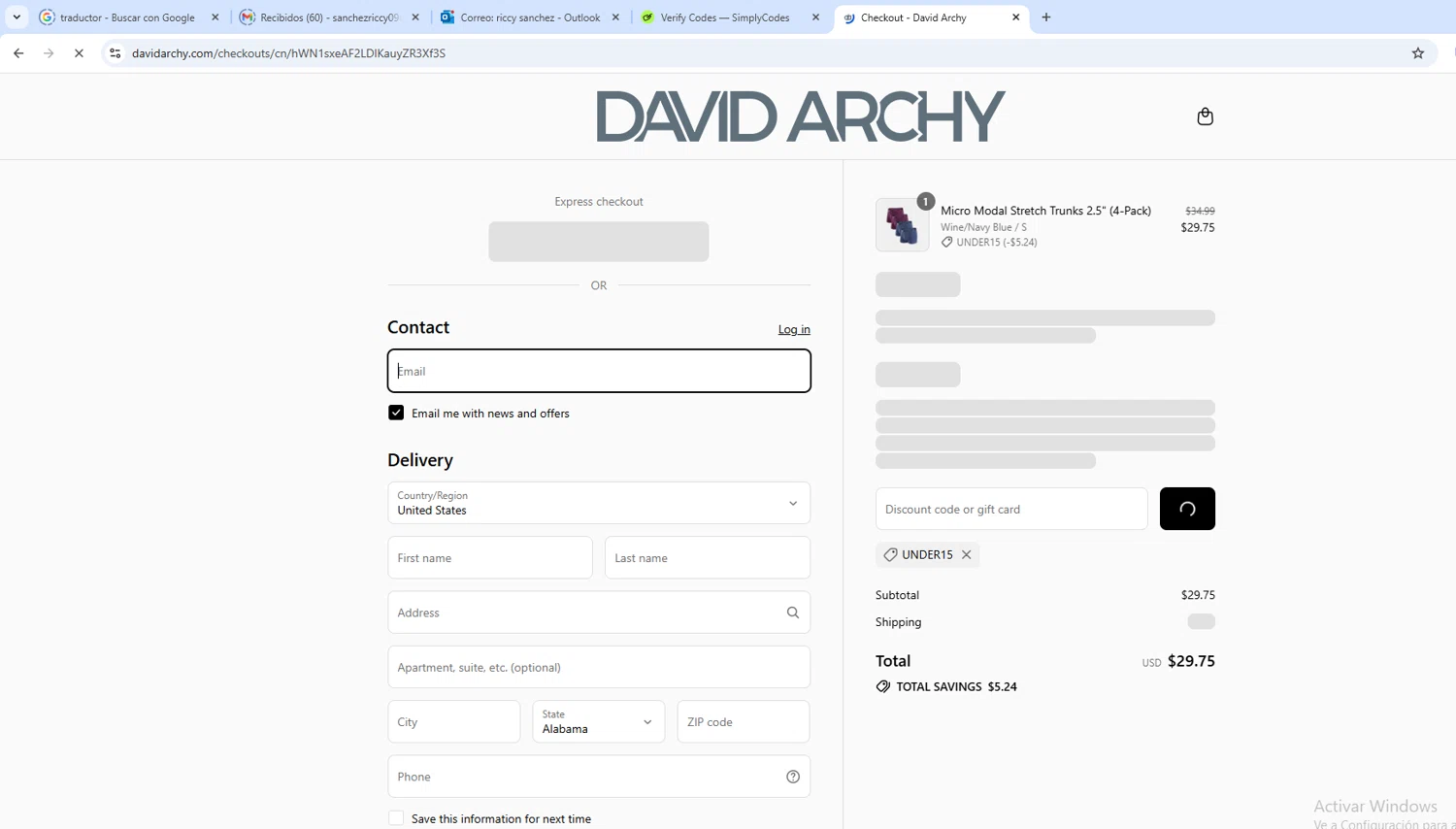Click the browser address bar URL
The image size is (1456, 829).
[x=288, y=53]
